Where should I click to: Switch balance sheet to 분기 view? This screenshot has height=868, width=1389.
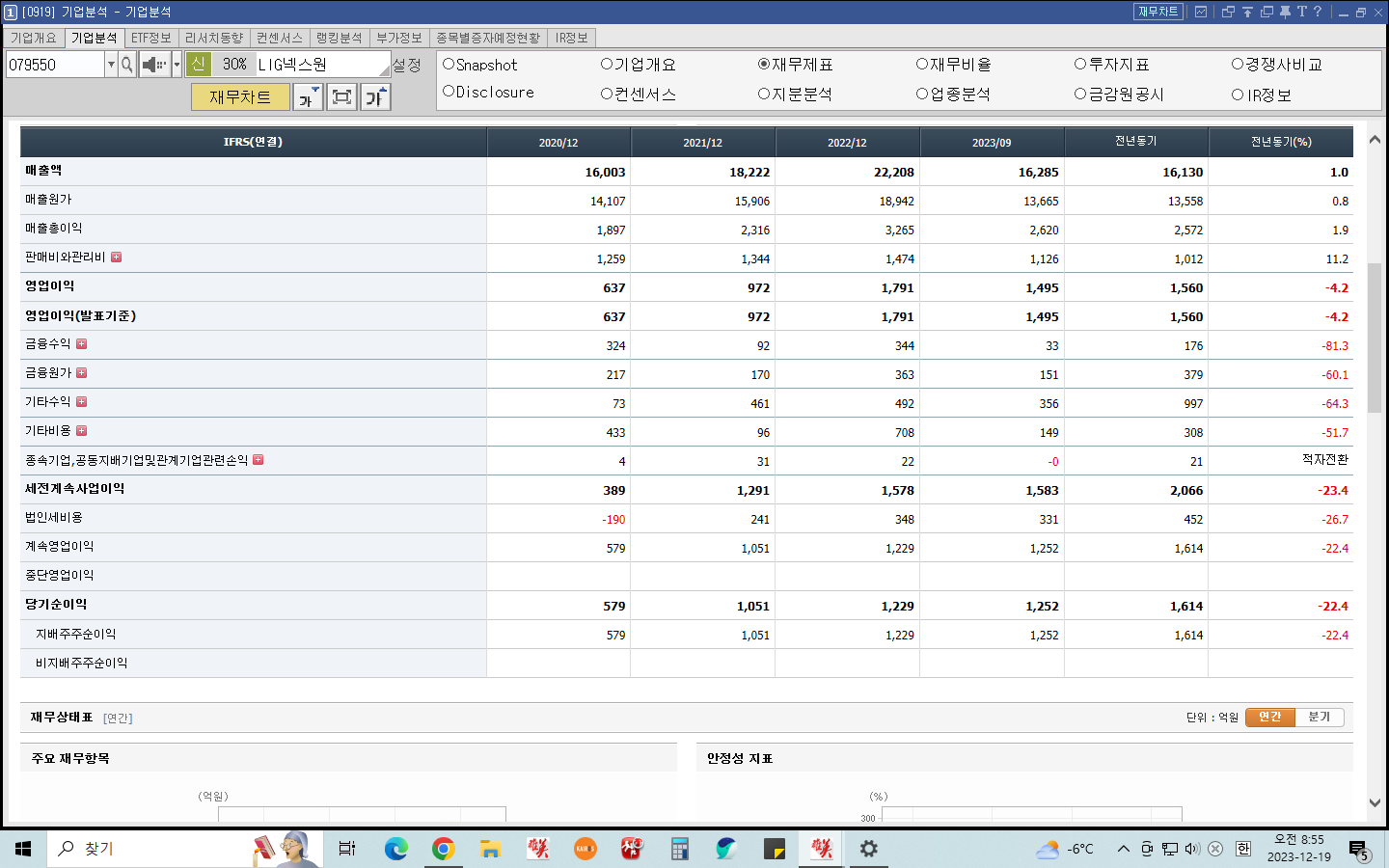(1319, 717)
